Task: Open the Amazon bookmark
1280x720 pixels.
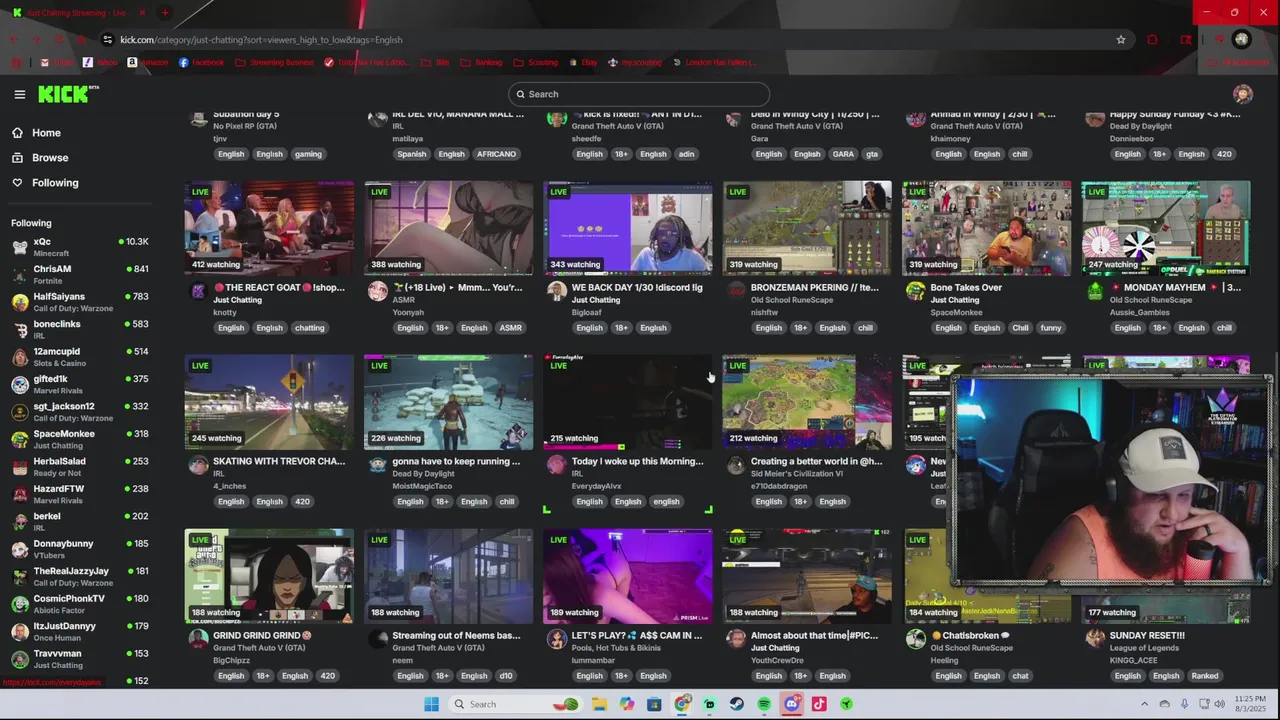Action: (x=147, y=62)
